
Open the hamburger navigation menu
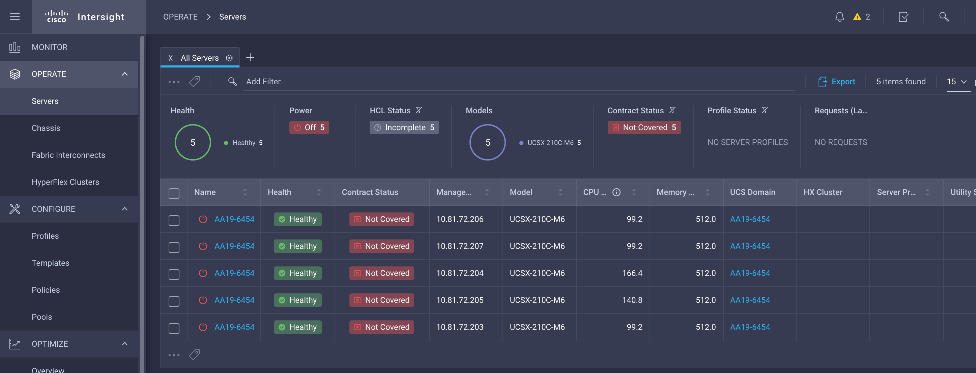(15, 17)
